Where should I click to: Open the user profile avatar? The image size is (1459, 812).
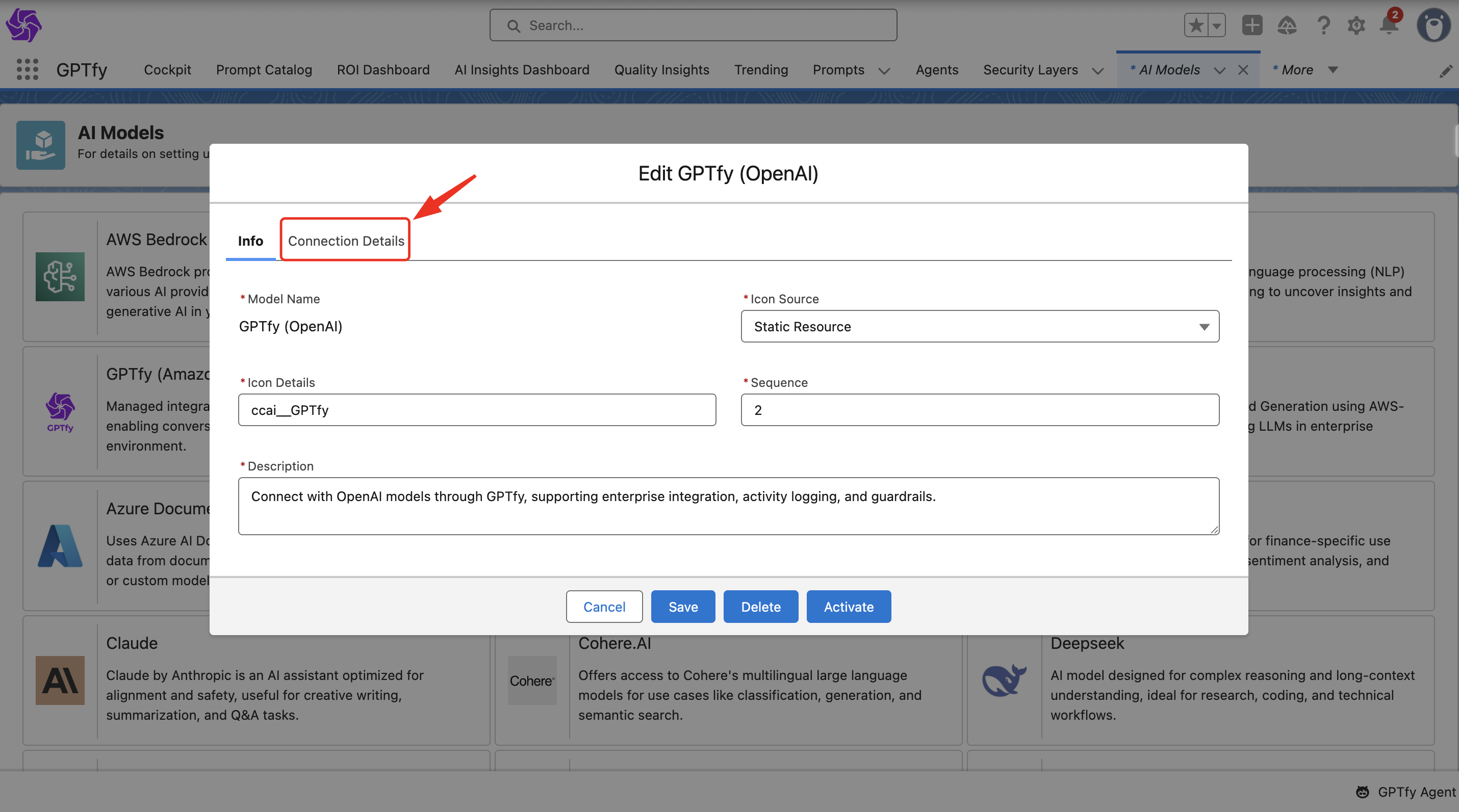point(1433,25)
